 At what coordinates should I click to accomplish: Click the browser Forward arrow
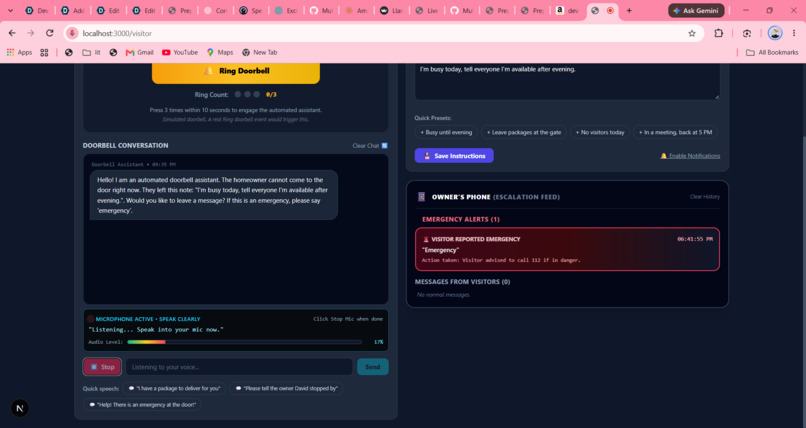pos(31,33)
